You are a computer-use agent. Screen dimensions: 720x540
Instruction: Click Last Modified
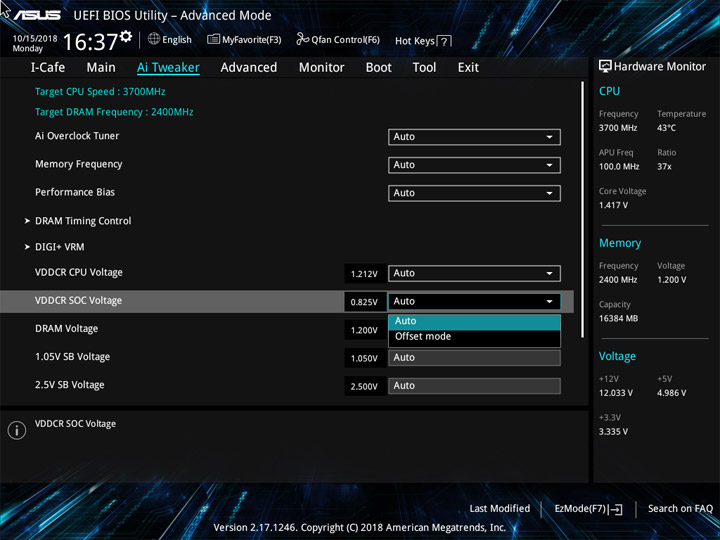tap(500, 508)
